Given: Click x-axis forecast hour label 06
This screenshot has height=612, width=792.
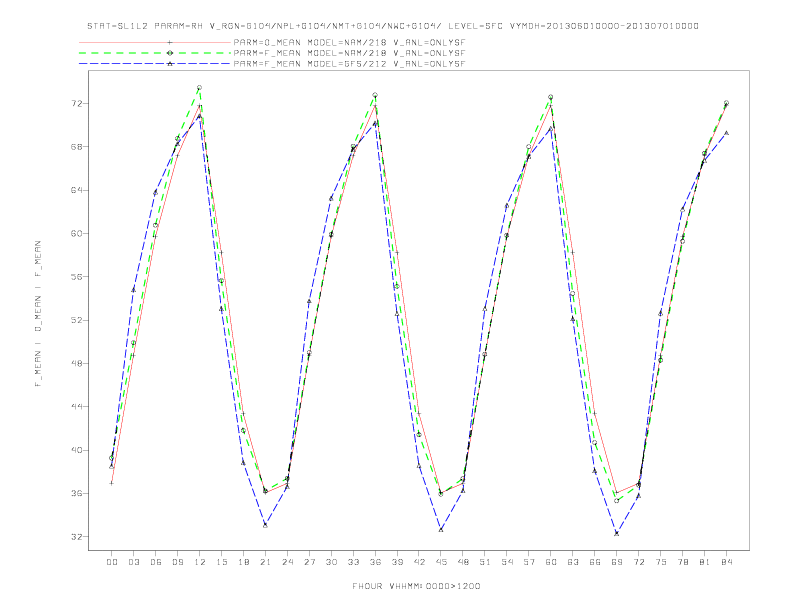Looking at the screenshot, I should point(156,562).
